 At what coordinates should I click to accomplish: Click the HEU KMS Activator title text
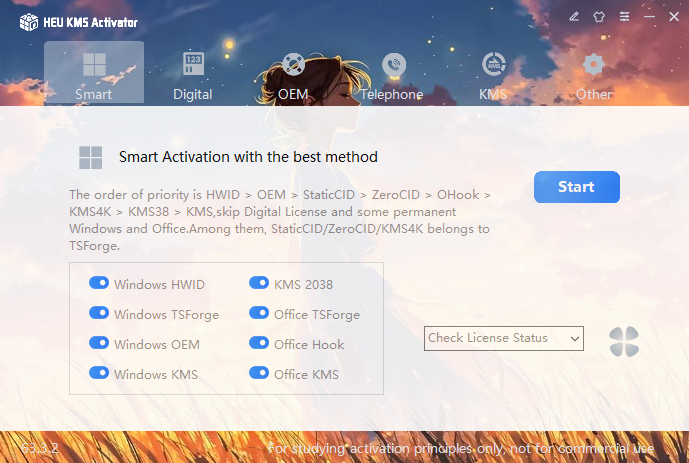[91, 22]
